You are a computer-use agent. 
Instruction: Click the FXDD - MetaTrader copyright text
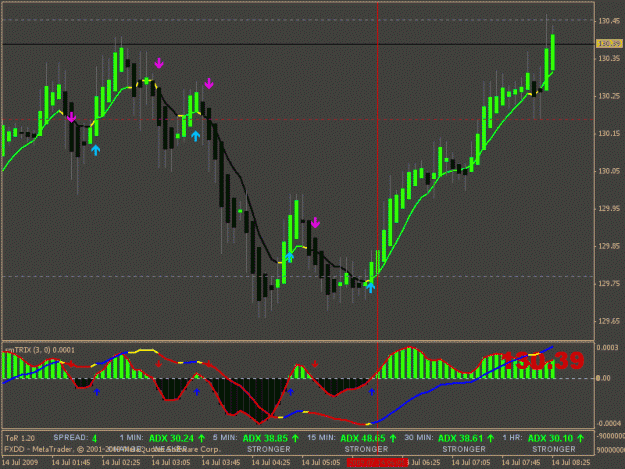112,449
